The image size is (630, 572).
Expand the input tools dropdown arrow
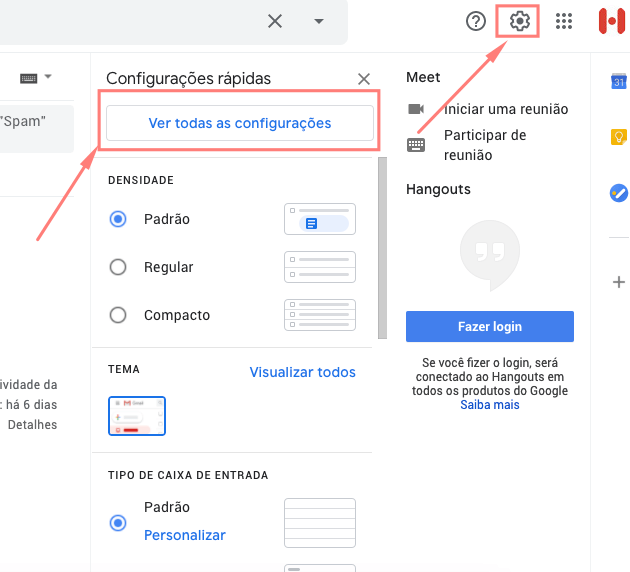[x=48, y=76]
